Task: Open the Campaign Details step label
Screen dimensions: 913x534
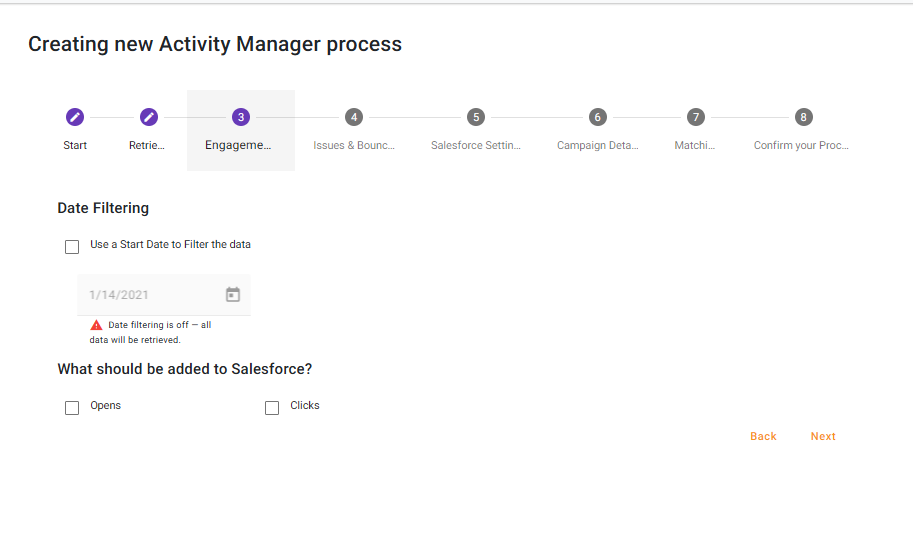Action: [x=597, y=145]
